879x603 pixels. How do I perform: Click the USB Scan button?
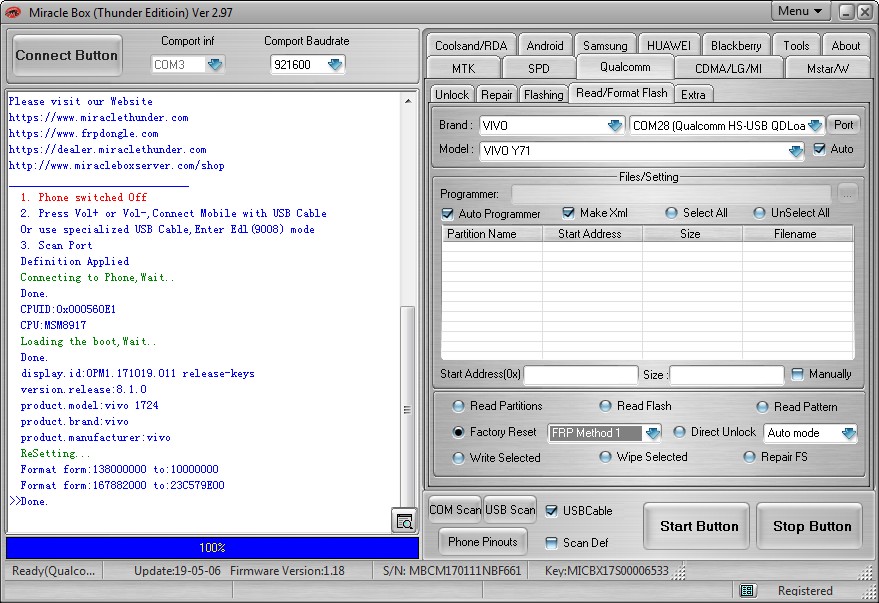510,510
